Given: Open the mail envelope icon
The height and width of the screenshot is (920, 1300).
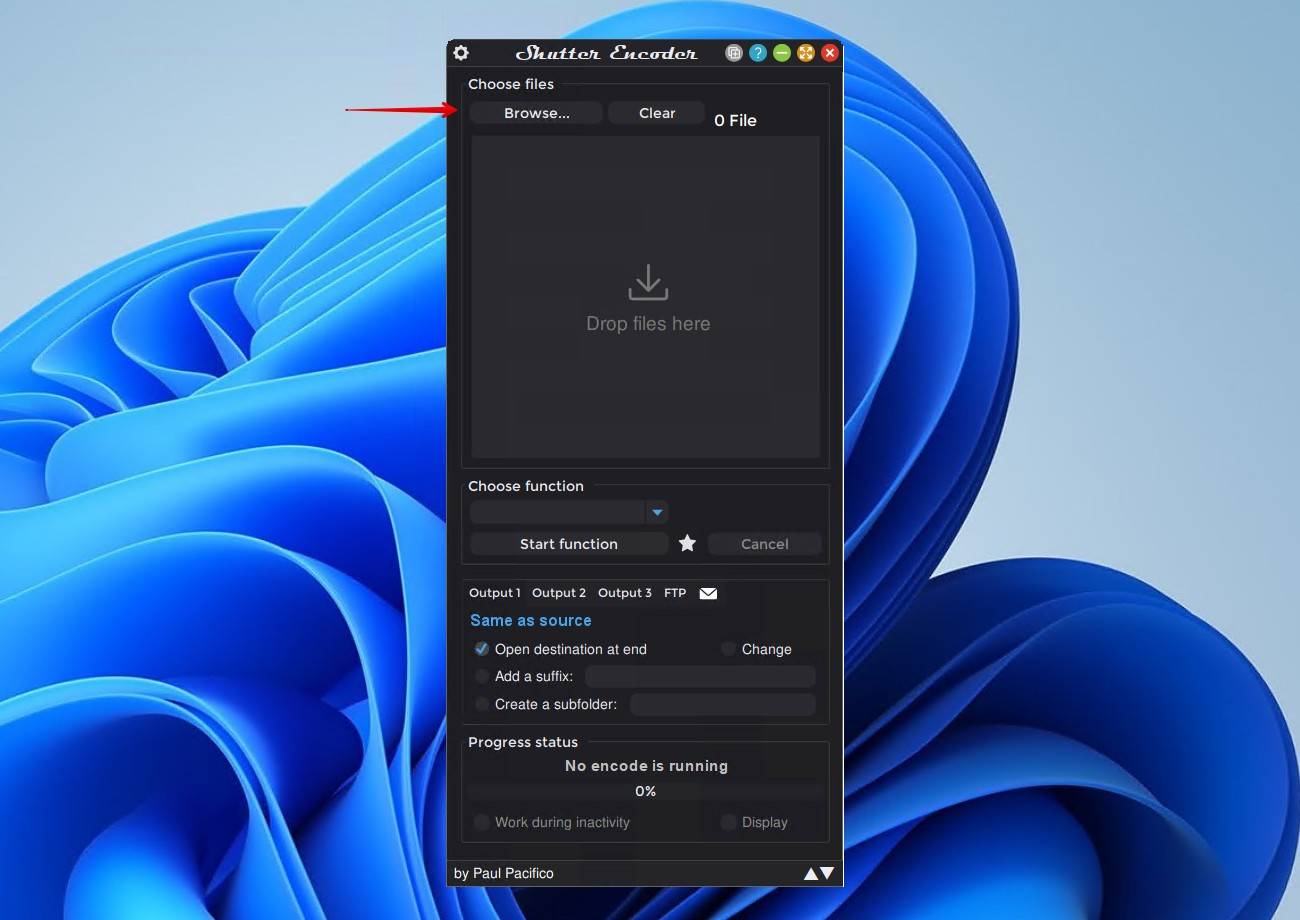Looking at the screenshot, I should [708, 593].
